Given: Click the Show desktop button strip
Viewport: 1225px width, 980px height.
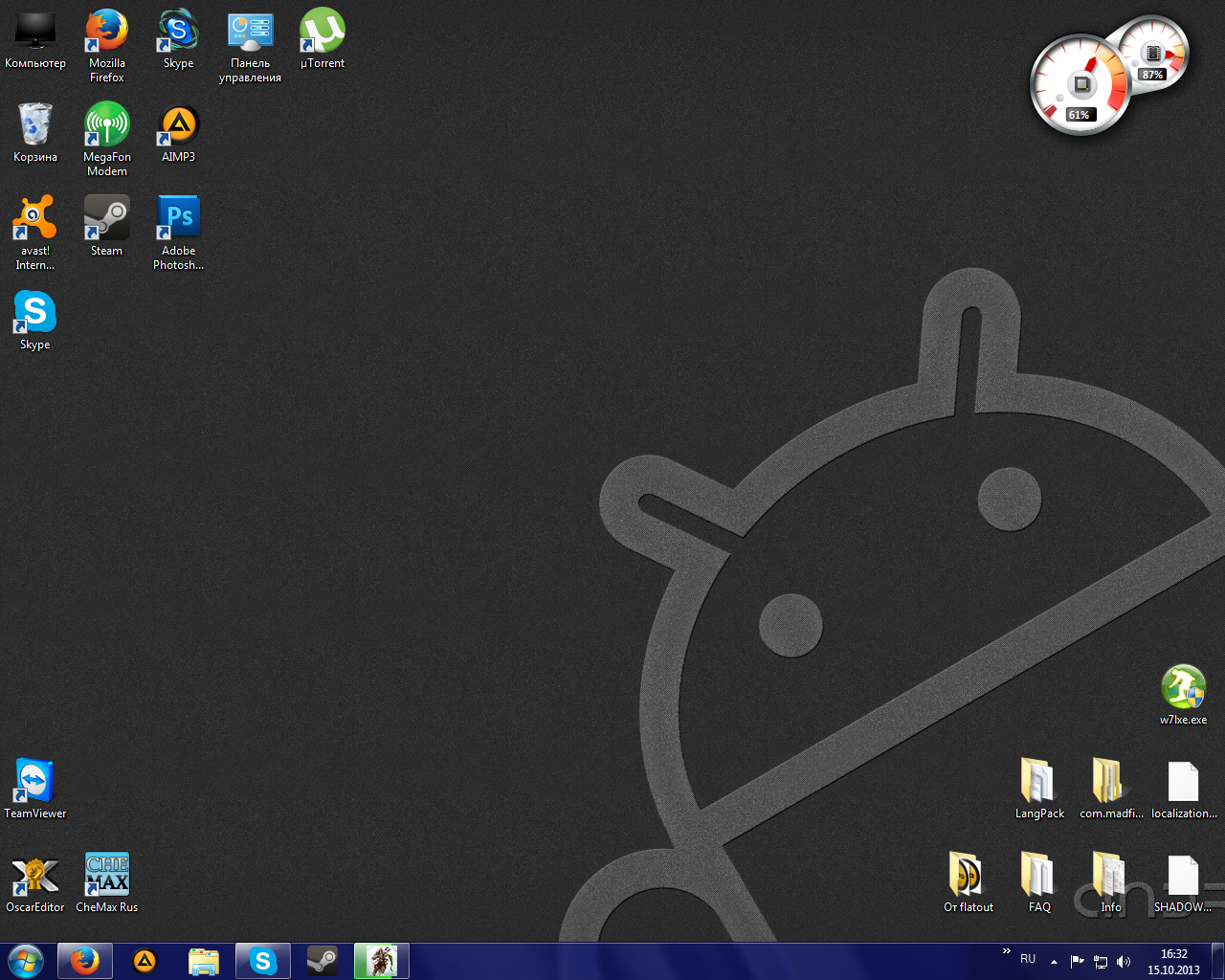Looking at the screenshot, I should [x=1217, y=961].
